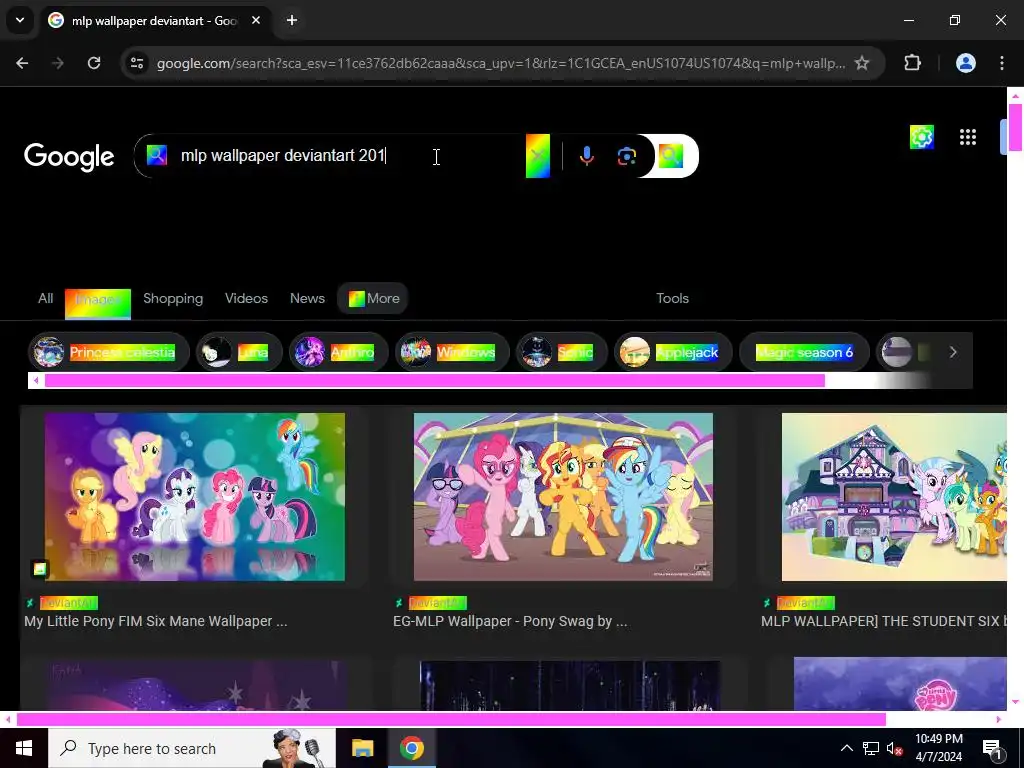Screen dimensions: 1024x768
Task: Open the Chrome three-dot menu
Action: pyautogui.click(x=1002, y=63)
